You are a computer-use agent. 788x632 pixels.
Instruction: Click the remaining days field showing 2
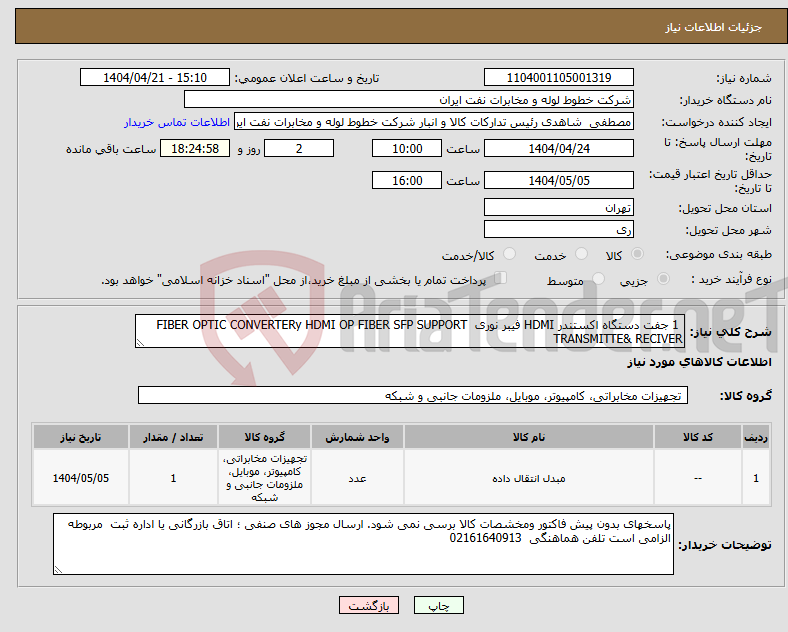(299, 149)
